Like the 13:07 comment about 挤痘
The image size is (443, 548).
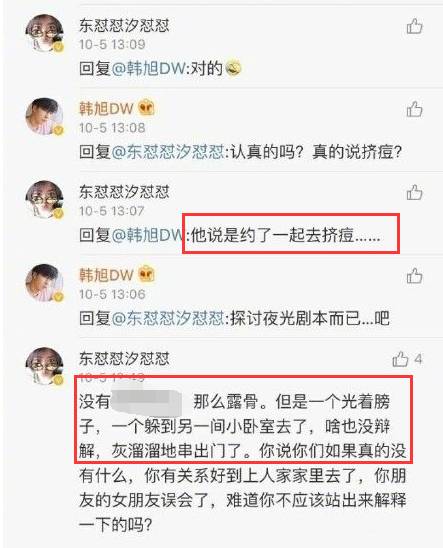pos(415,192)
